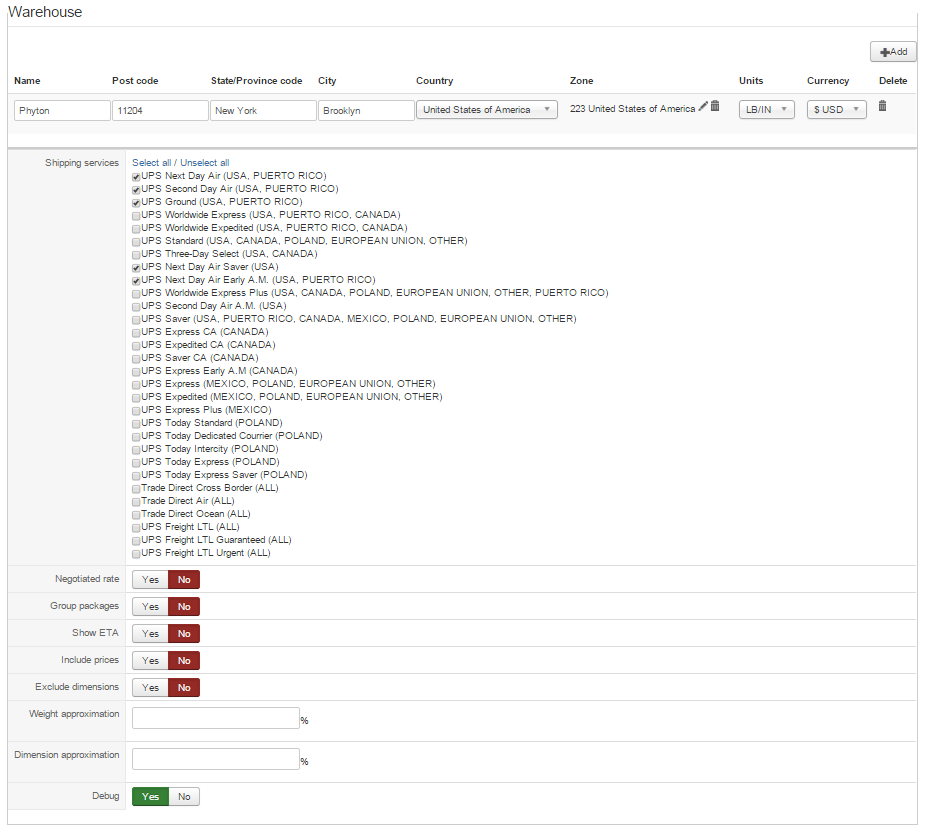Click No for Exclude dimensions

pos(184,688)
